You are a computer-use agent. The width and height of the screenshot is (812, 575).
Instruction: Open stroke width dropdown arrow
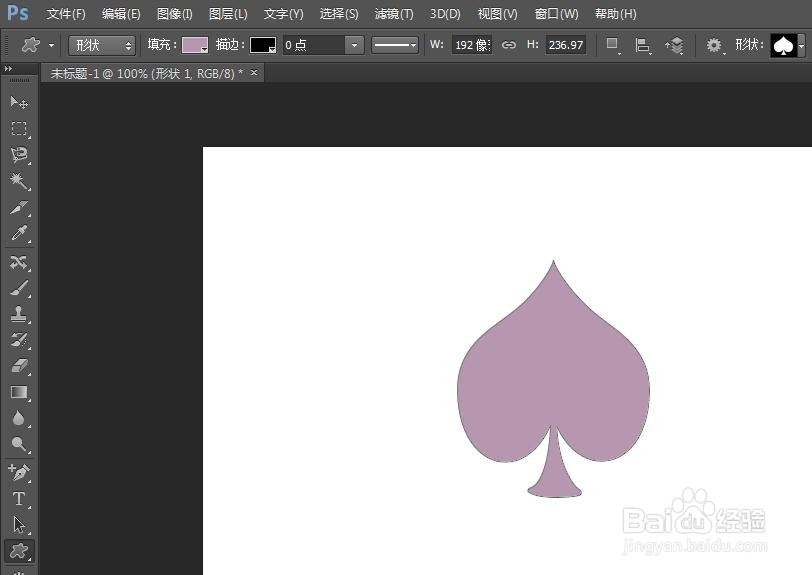pos(354,45)
